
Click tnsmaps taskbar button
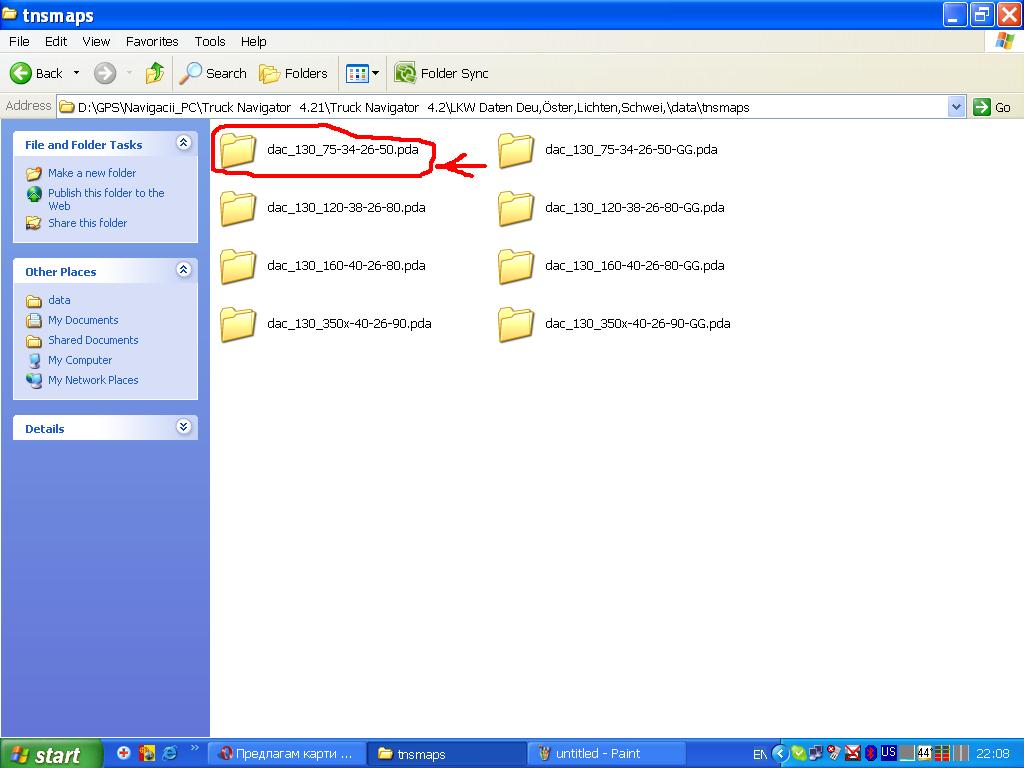tap(447, 754)
